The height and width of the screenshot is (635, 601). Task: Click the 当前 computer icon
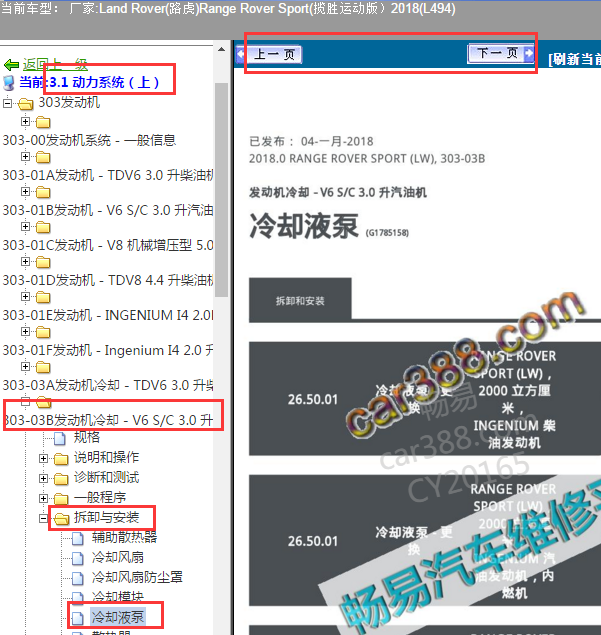(9, 83)
